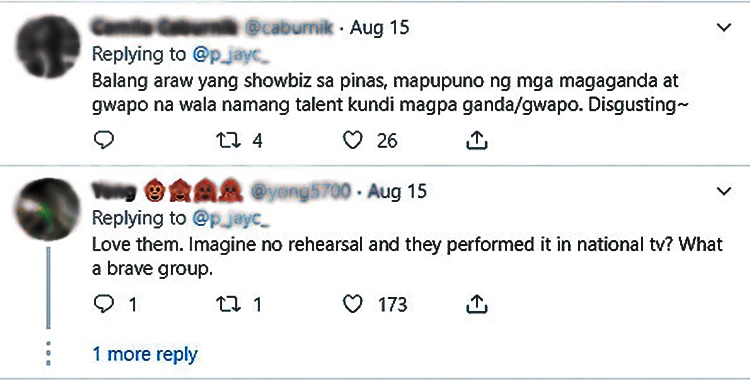Like the tweet with 26 likes
This screenshot has height=382, width=750.
(x=353, y=141)
